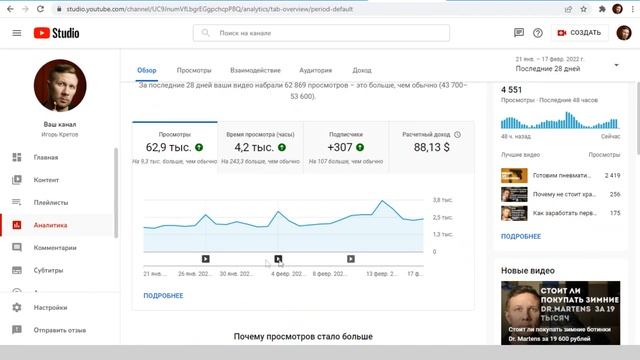Reload the page with refresh icon
Screen dimensions: 640x360
pyautogui.click(x=40, y=9)
